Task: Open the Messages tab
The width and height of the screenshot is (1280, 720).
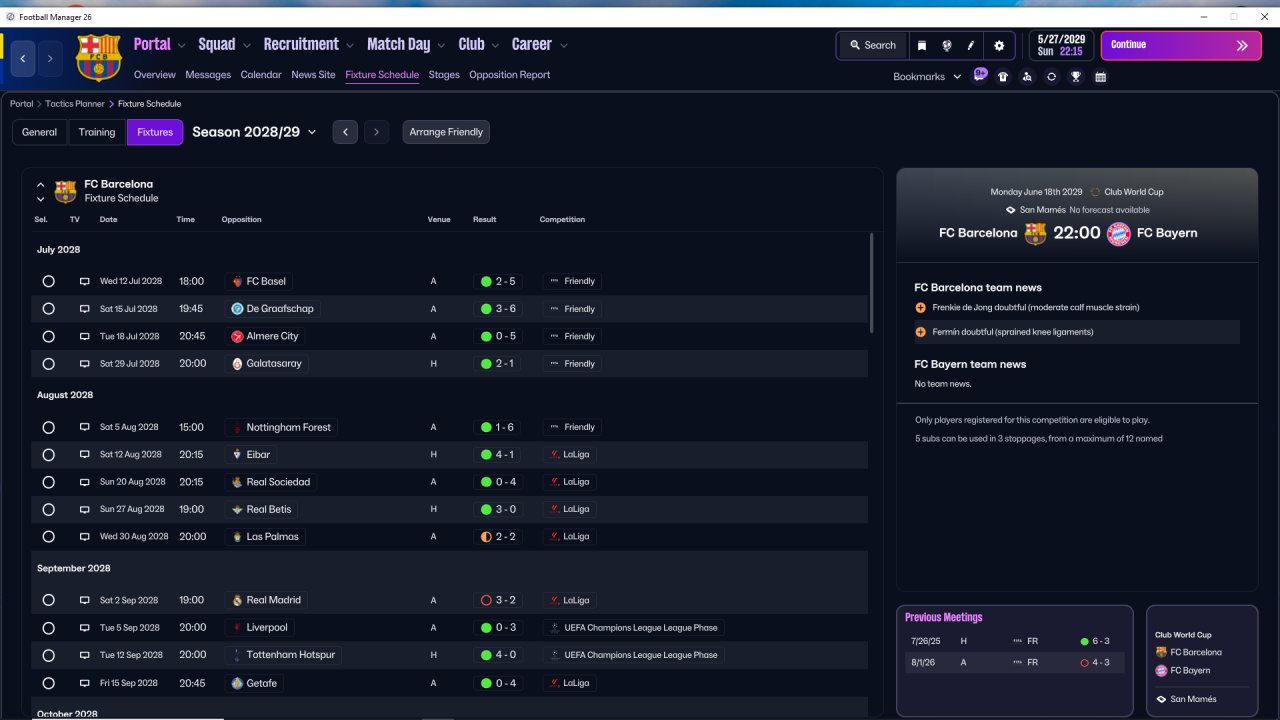Action: click(x=208, y=75)
